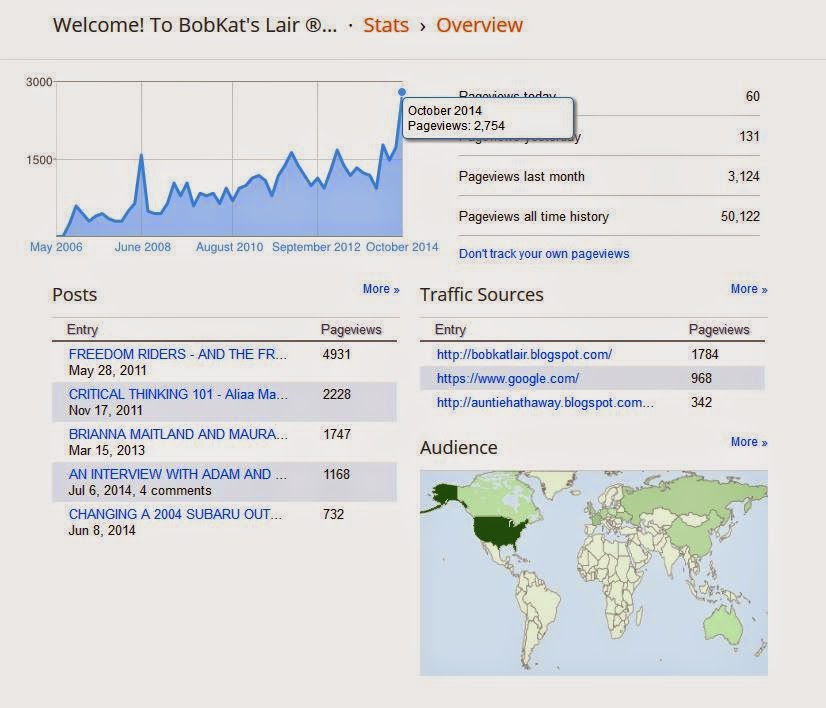Open More link for Traffic Sources
The width and height of the screenshot is (826, 708).
(749, 289)
